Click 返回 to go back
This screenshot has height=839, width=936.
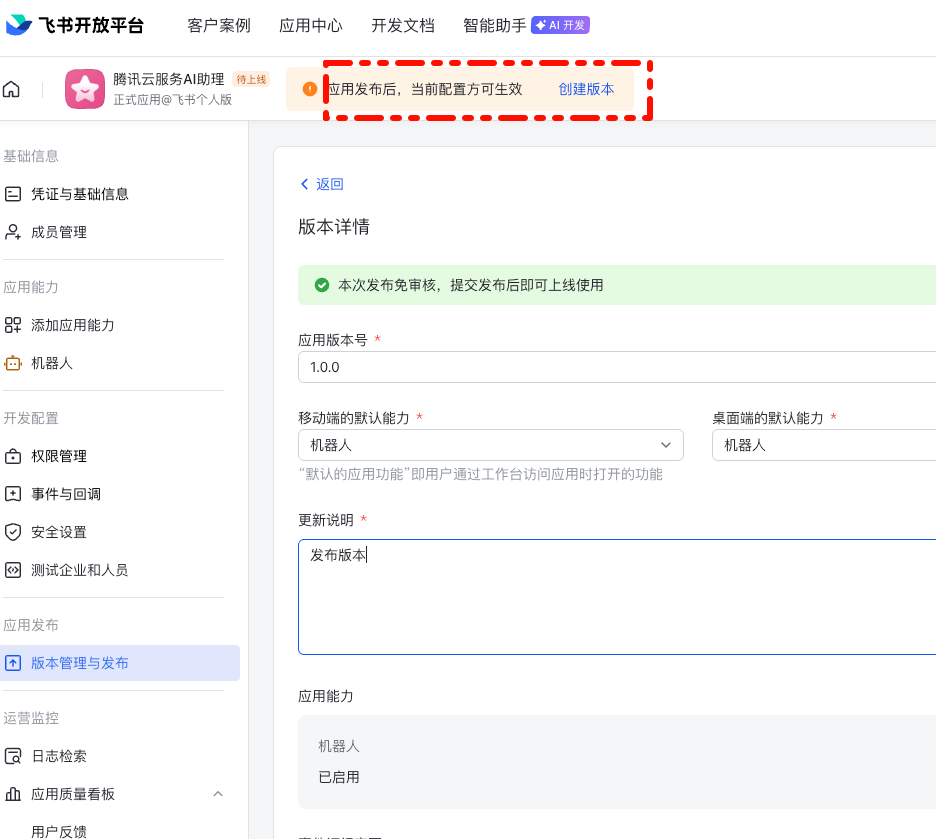pyautogui.click(x=322, y=184)
